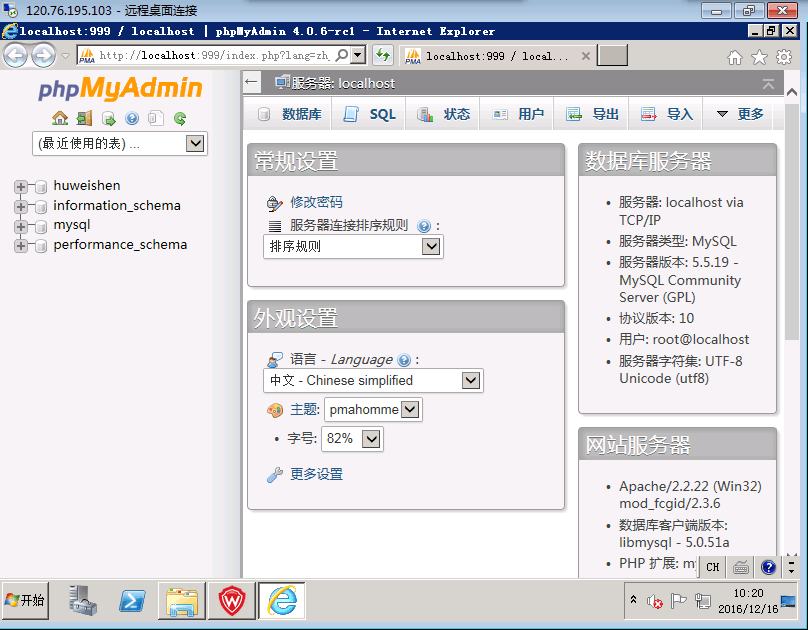Go back with IE back button
Viewport: 808px width, 630px height.
(15, 55)
